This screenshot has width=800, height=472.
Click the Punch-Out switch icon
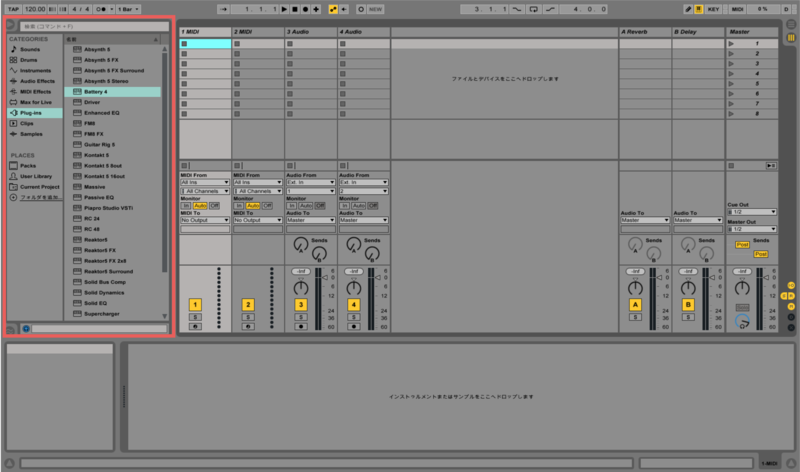pyautogui.click(x=550, y=9)
